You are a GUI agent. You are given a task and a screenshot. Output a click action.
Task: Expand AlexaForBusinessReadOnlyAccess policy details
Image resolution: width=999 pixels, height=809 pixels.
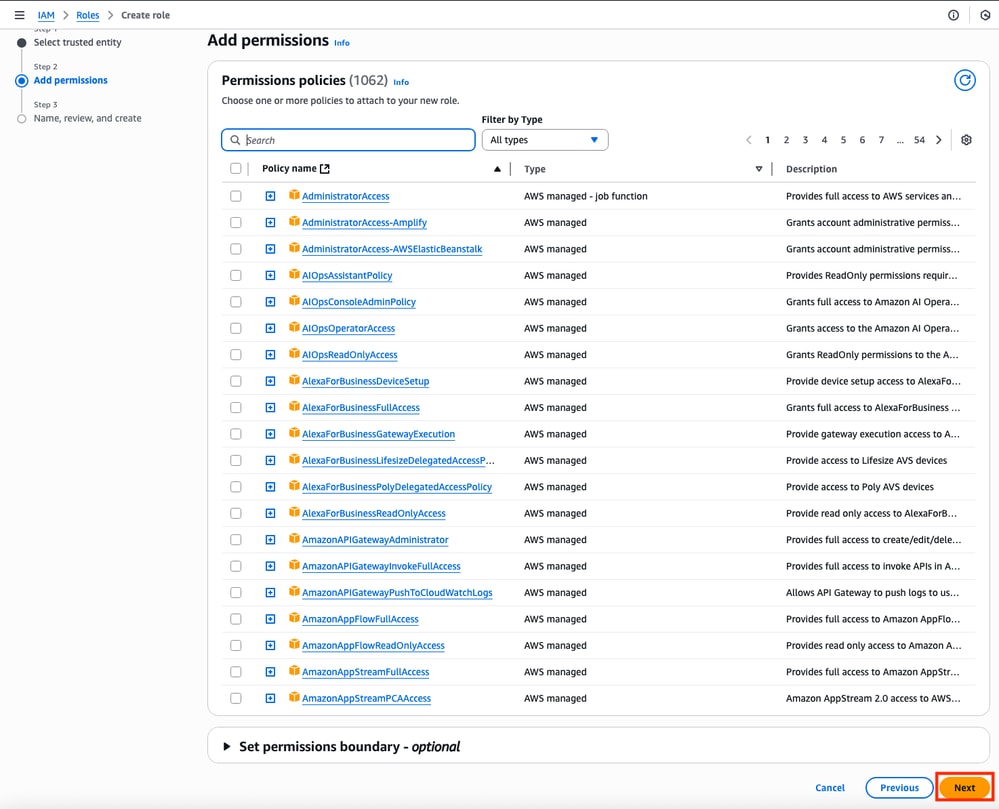(270, 513)
